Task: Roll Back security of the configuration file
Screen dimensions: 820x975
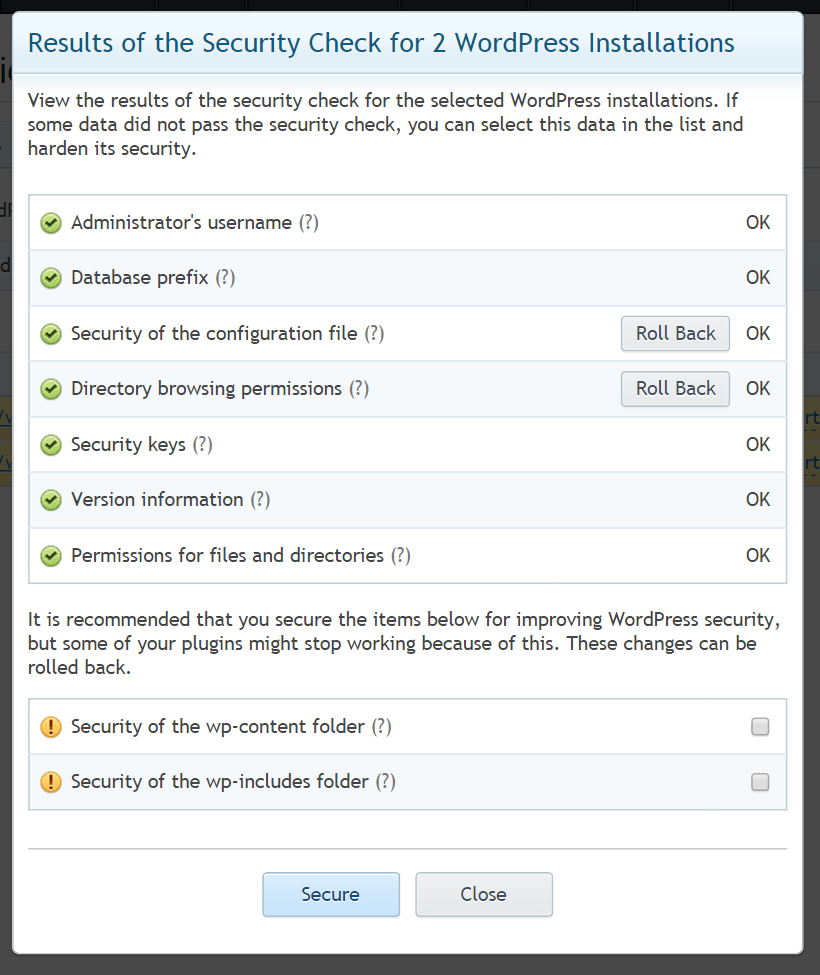Action: point(675,334)
